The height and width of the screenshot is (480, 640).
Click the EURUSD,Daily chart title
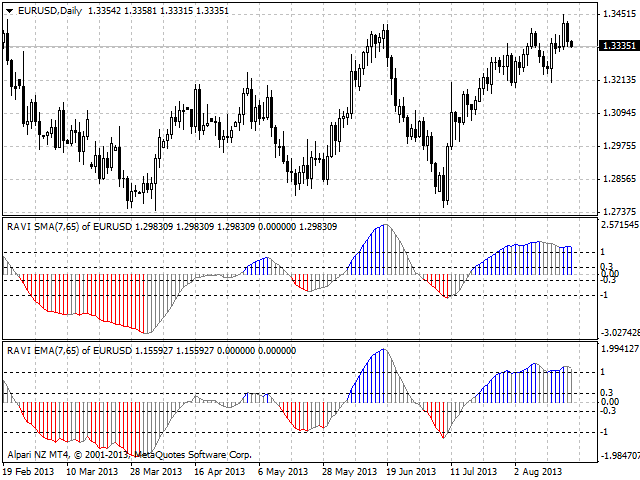coord(50,11)
